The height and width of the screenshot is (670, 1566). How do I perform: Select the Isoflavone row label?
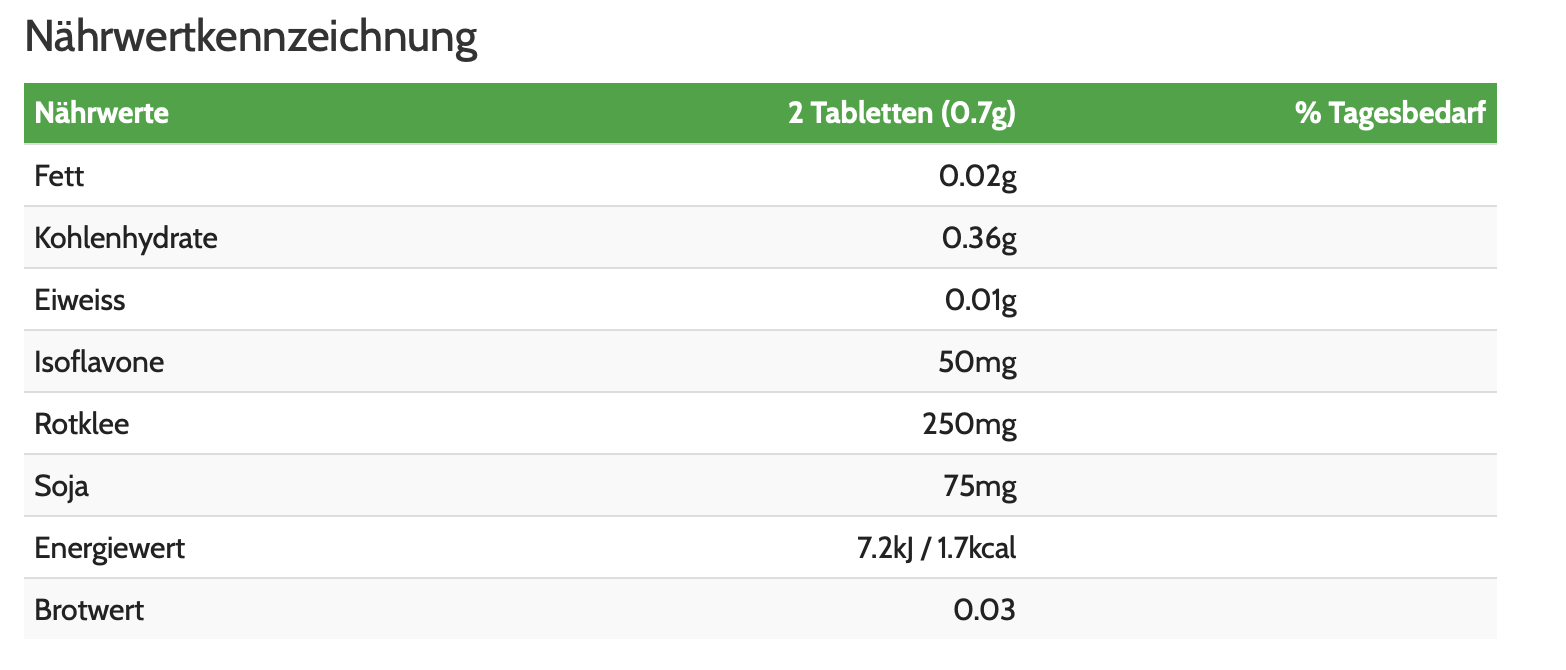click(x=99, y=362)
